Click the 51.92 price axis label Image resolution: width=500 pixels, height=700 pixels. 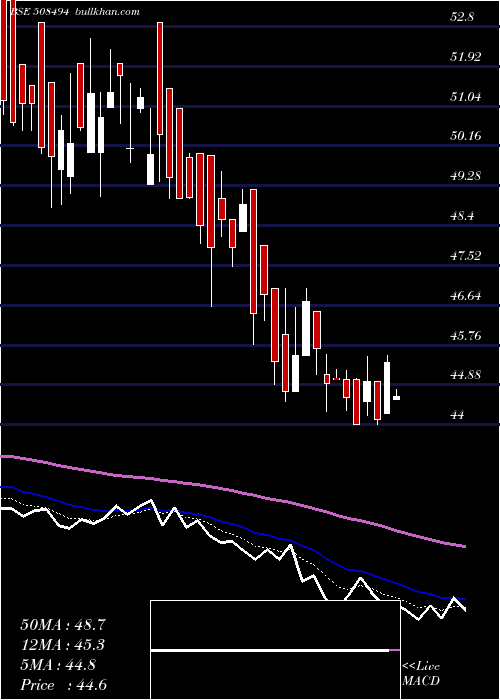point(466,57)
